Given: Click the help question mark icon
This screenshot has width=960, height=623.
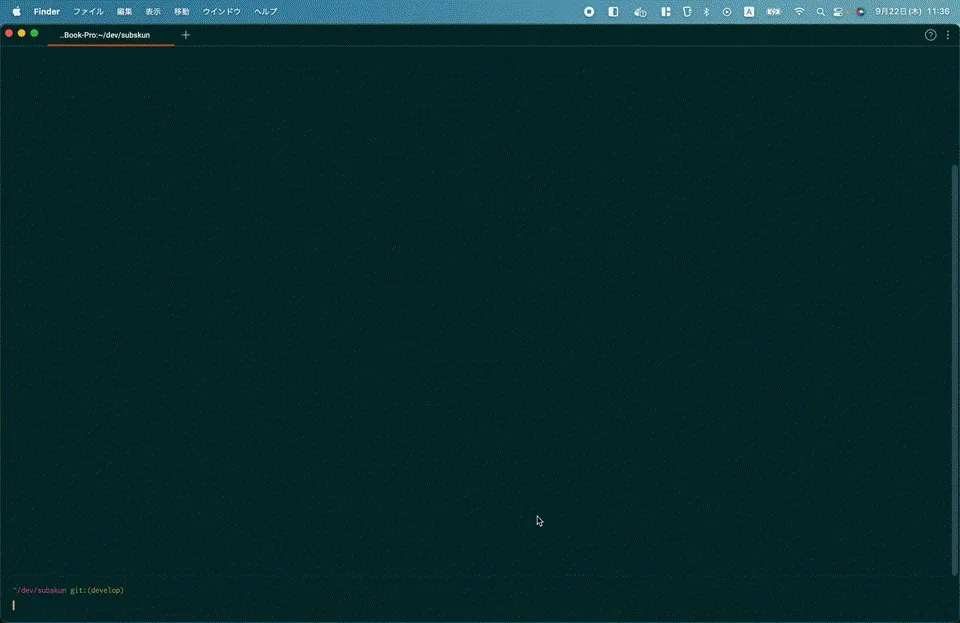Looking at the screenshot, I should (x=931, y=35).
